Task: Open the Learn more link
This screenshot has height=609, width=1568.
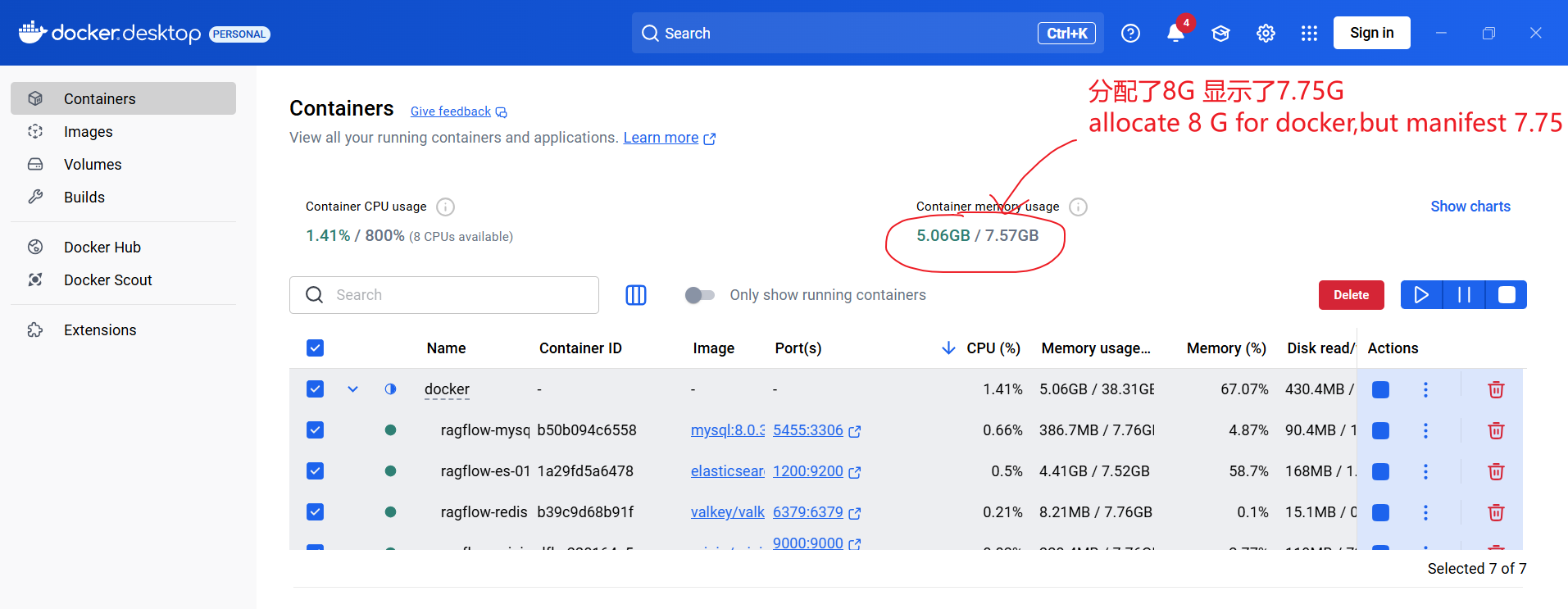Action: (669, 138)
